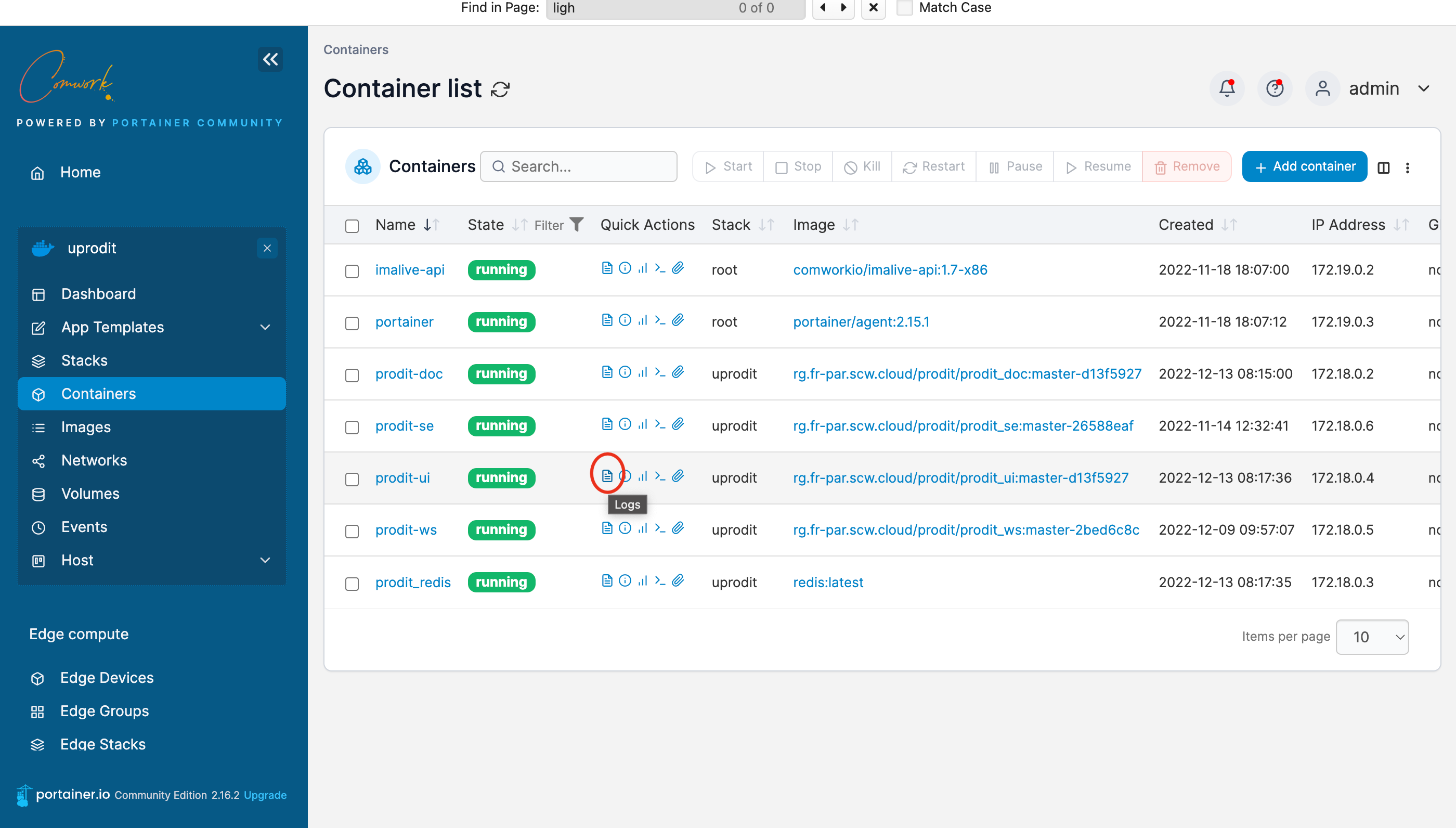Open redis:latest image link
Image resolution: width=1456 pixels, height=828 pixels.
coord(828,583)
